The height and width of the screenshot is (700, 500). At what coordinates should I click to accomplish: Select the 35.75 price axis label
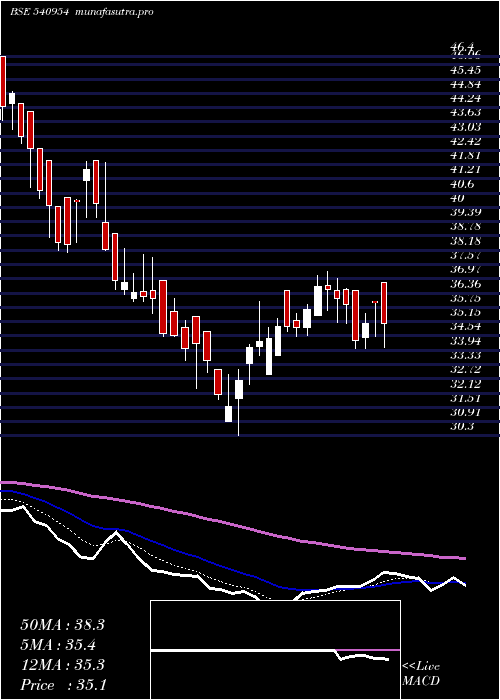click(466, 298)
